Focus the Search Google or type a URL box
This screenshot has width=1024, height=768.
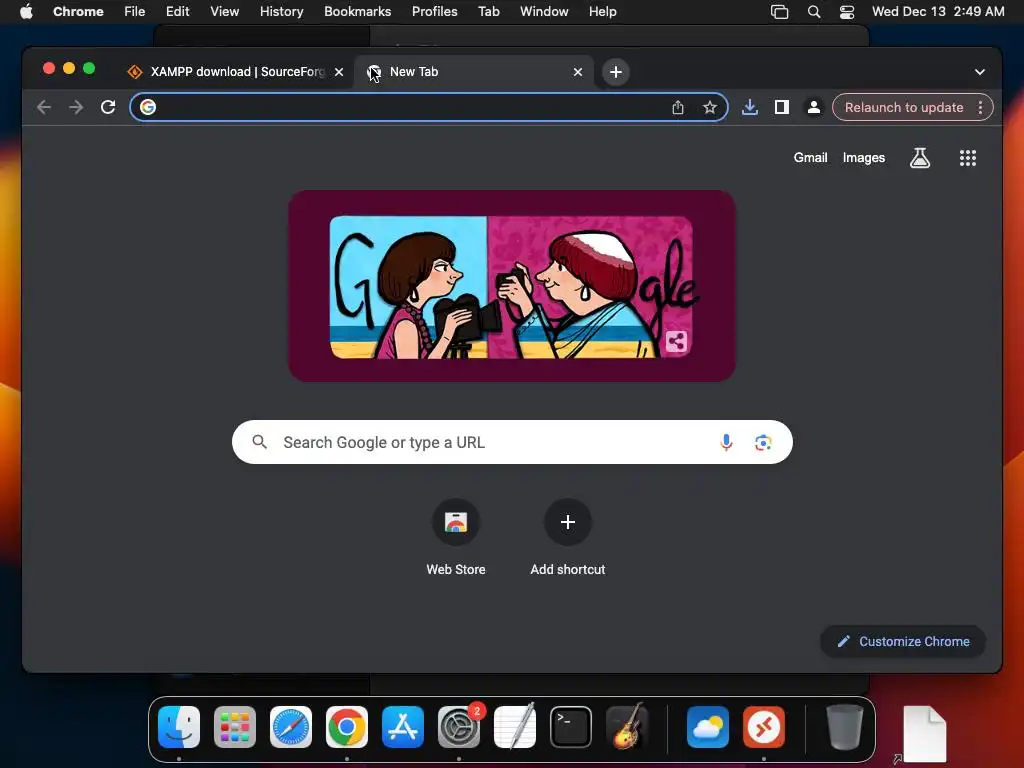(x=512, y=442)
